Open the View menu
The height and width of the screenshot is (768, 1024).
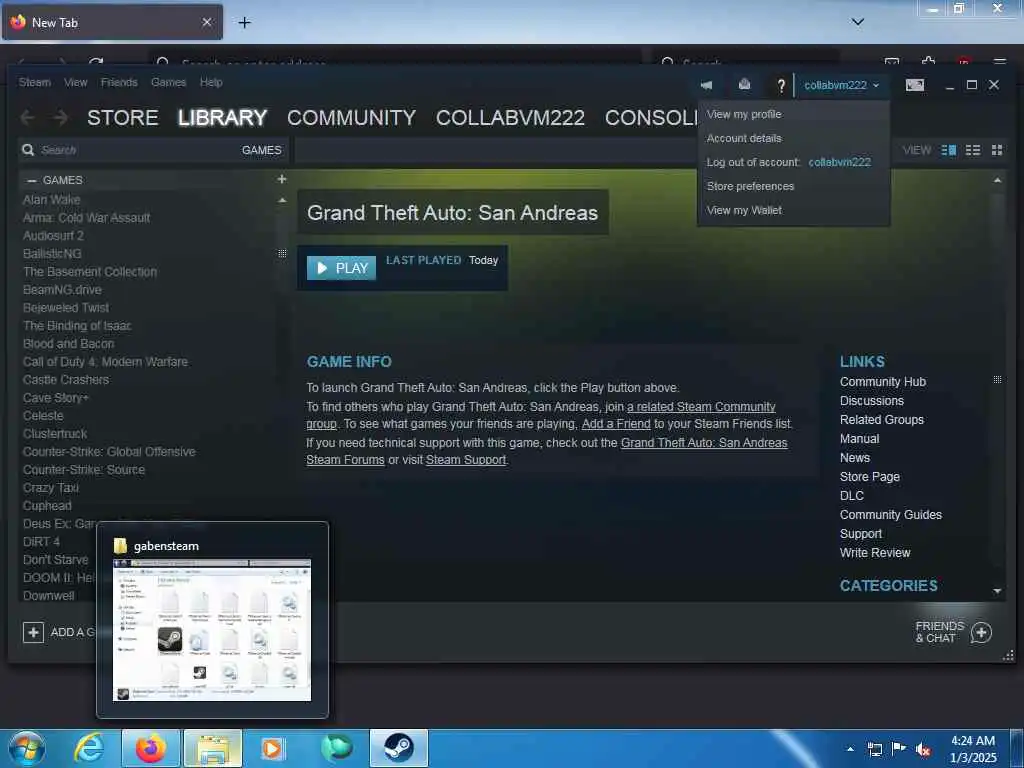pyautogui.click(x=76, y=82)
